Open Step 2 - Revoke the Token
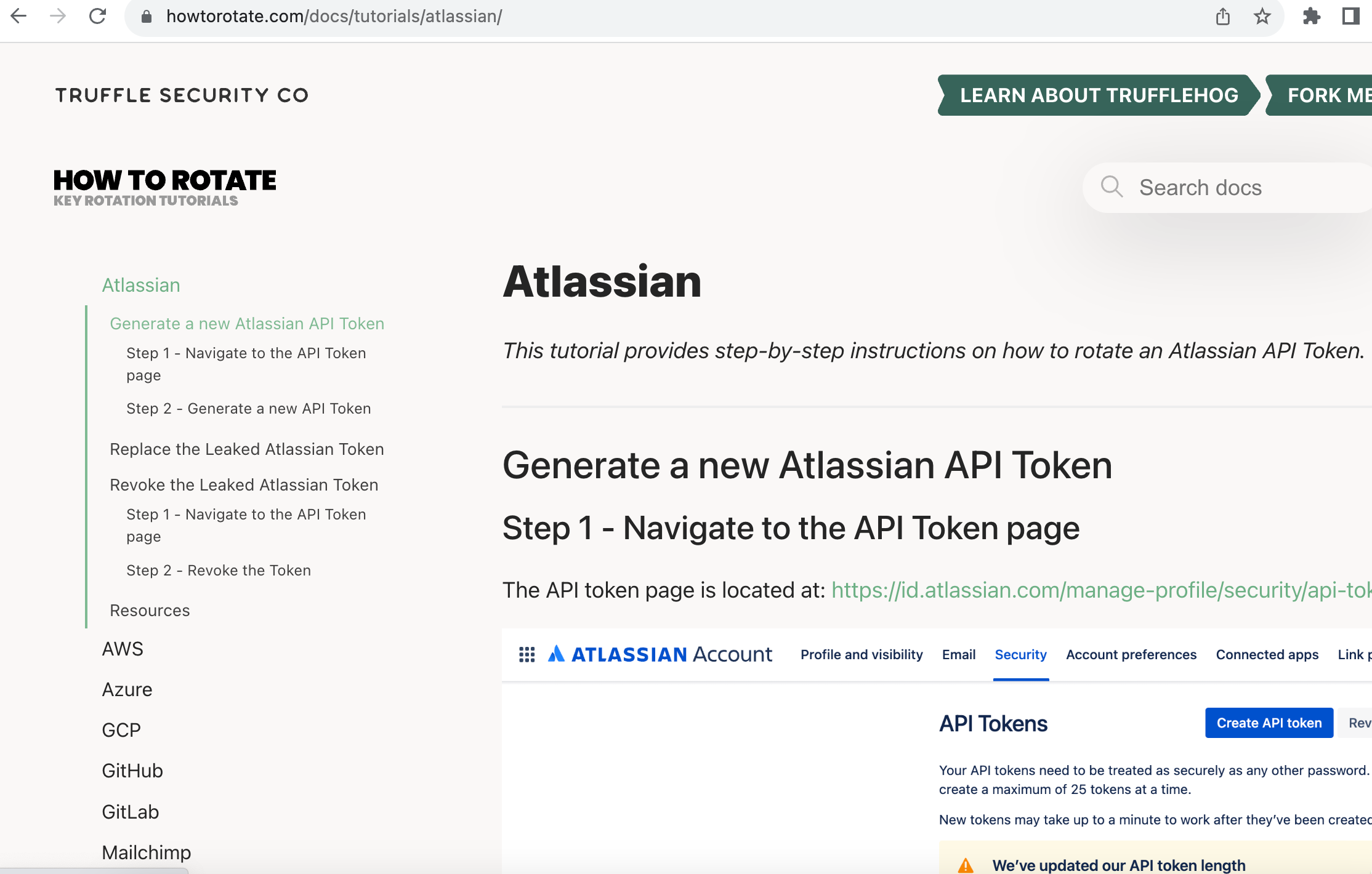Image resolution: width=1372 pixels, height=874 pixels. click(x=219, y=571)
